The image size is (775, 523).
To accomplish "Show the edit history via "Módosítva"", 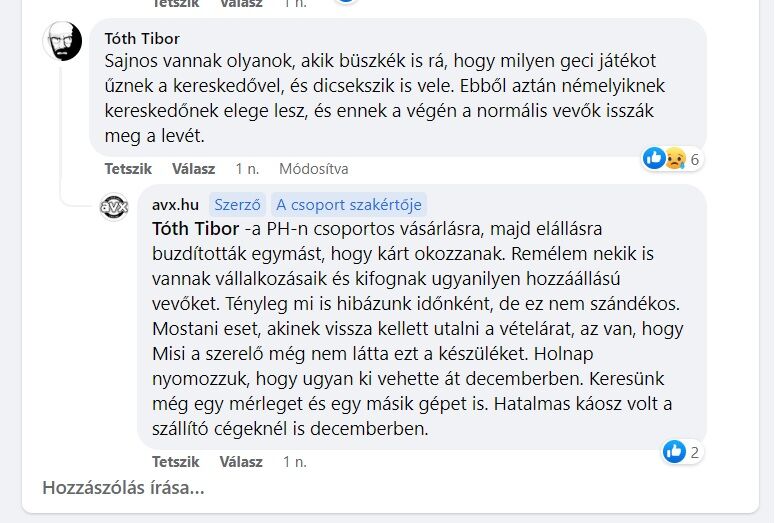I will point(311,168).
